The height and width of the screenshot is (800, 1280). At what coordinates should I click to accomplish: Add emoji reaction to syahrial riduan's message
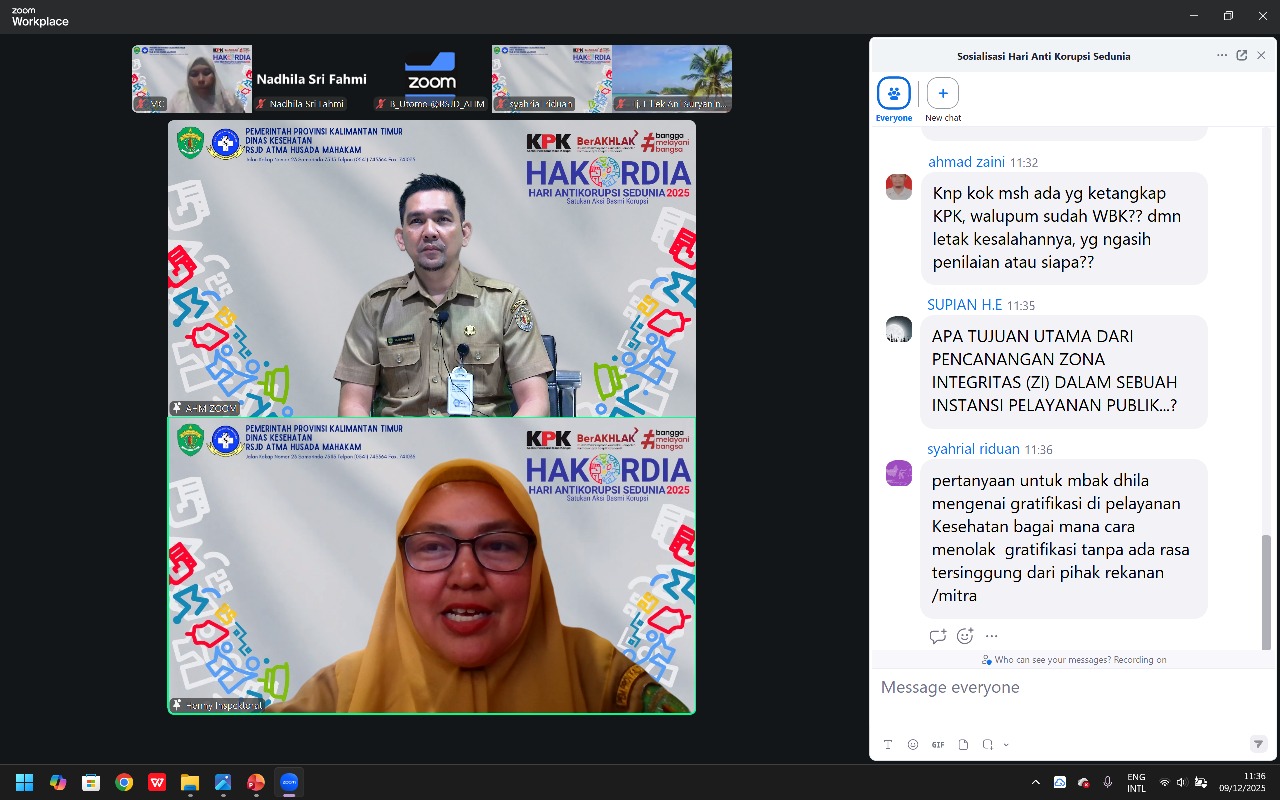pyautogui.click(x=965, y=636)
